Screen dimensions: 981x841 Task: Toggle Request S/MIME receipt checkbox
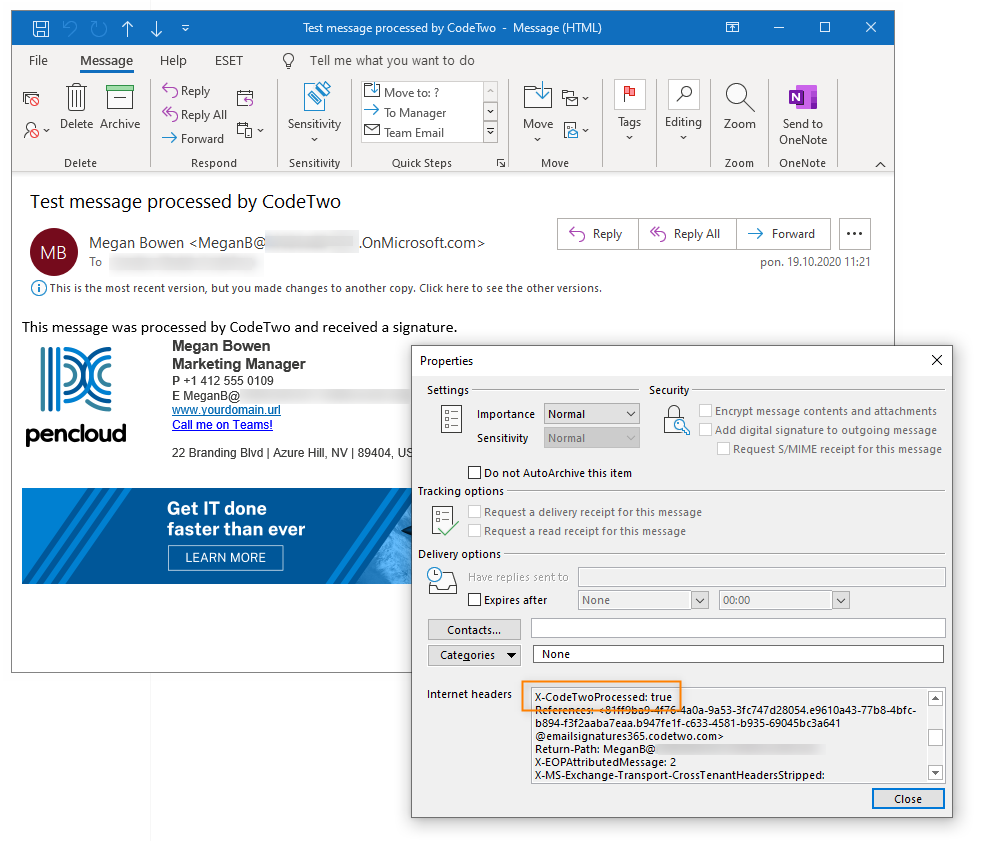click(x=723, y=449)
